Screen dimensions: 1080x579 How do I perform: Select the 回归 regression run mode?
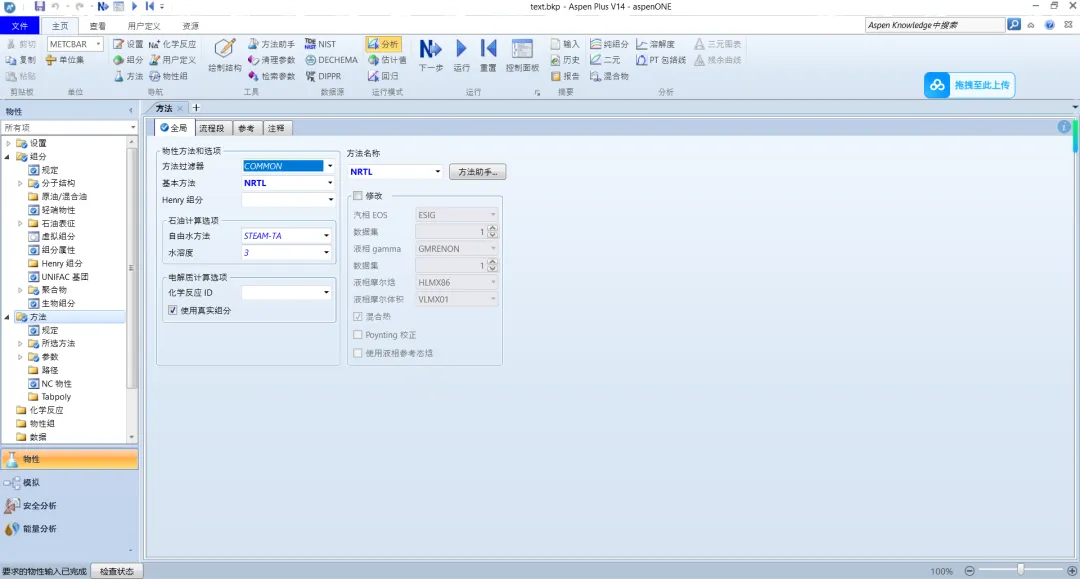[x=383, y=76]
